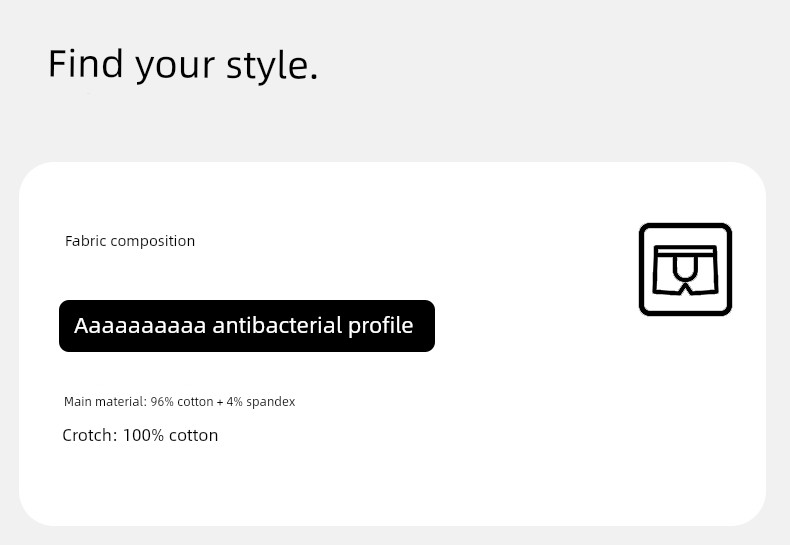Click 'Main material:' label text
The height and width of the screenshot is (545, 790).
pos(105,401)
